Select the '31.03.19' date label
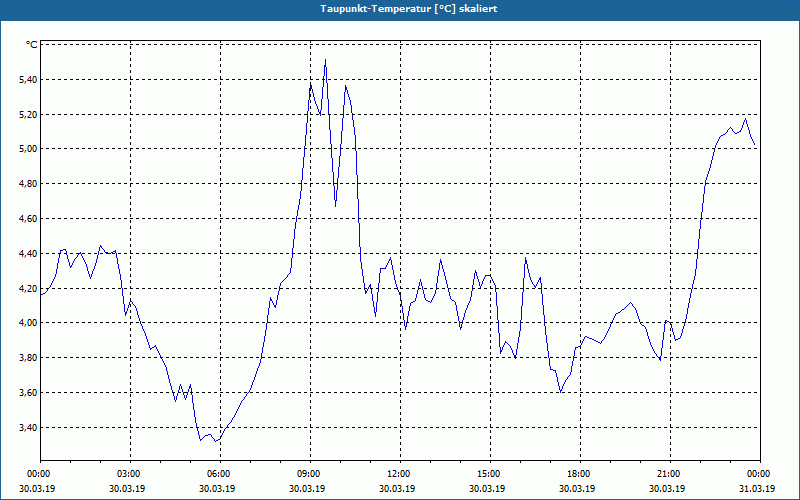Screen dimensions: 800x500 pyautogui.click(x=758, y=488)
